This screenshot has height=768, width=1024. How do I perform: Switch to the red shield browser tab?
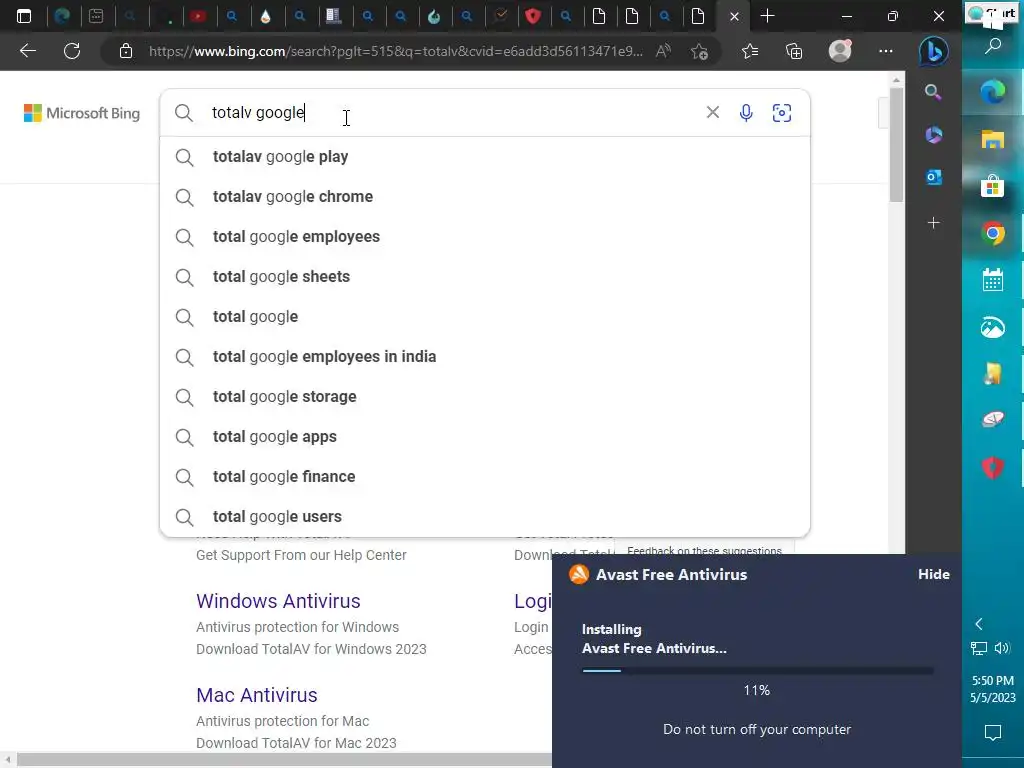coord(533,16)
